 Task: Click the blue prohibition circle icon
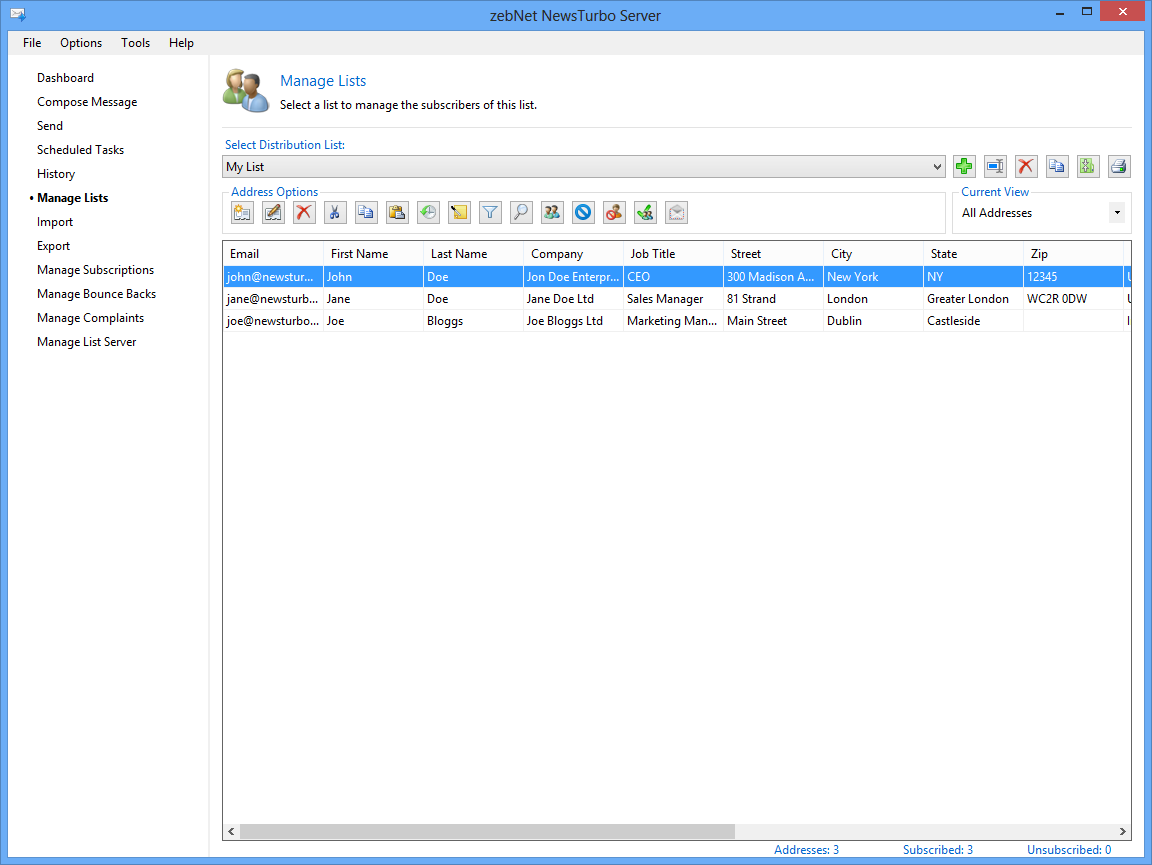(583, 212)
